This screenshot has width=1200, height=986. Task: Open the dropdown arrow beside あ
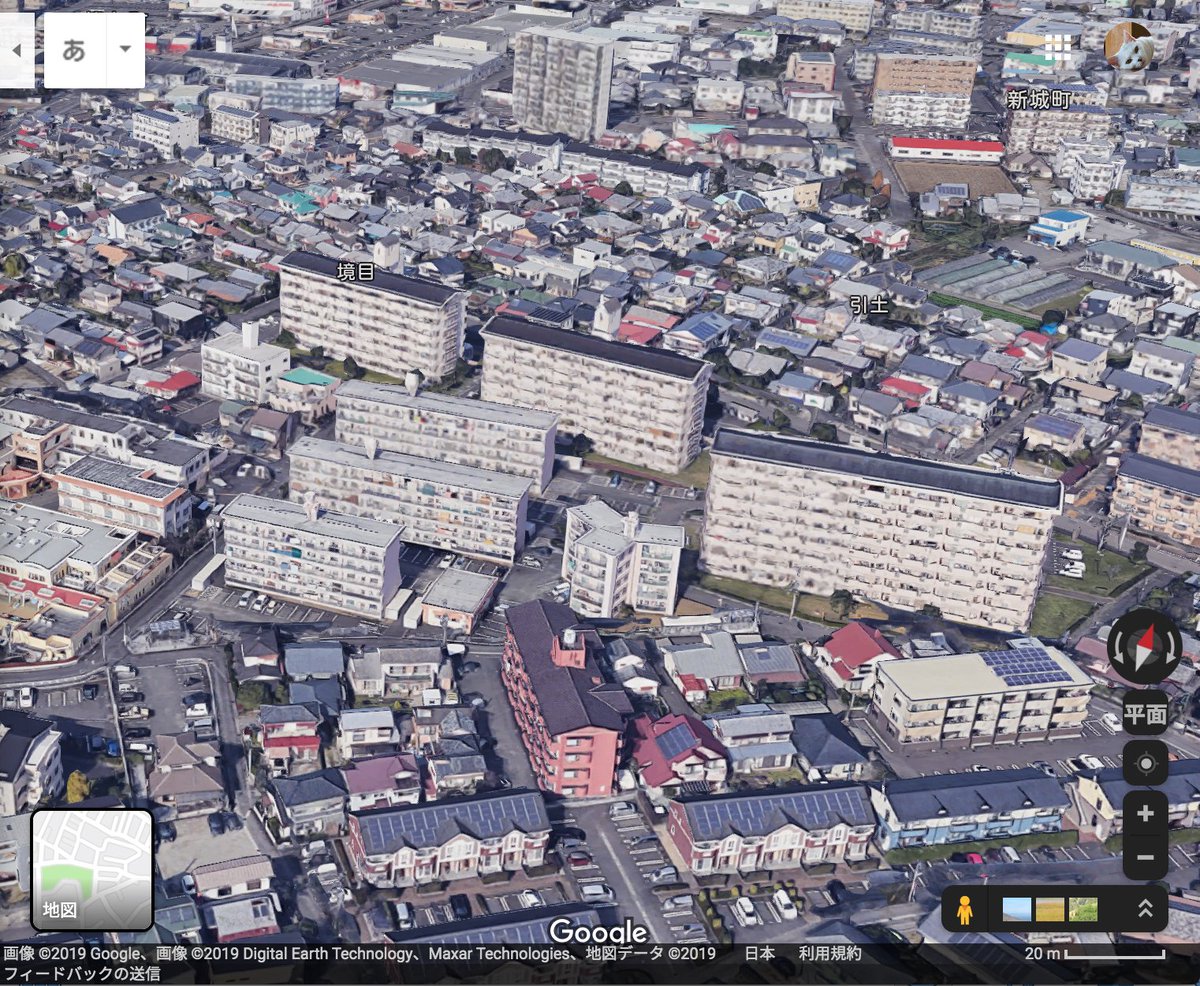[125, 50]
